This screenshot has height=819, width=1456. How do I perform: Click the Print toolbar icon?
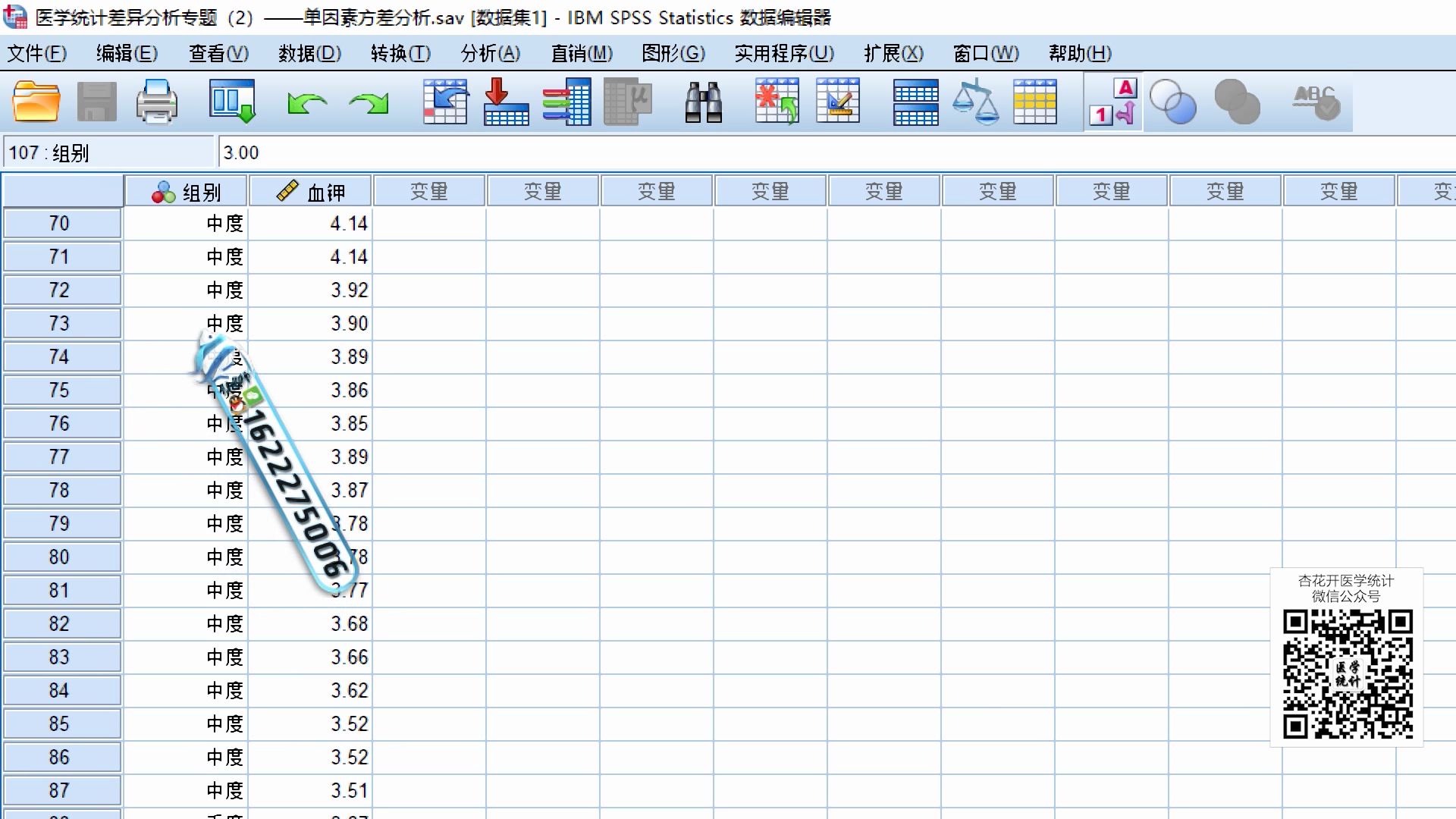(x=157, y=102)
